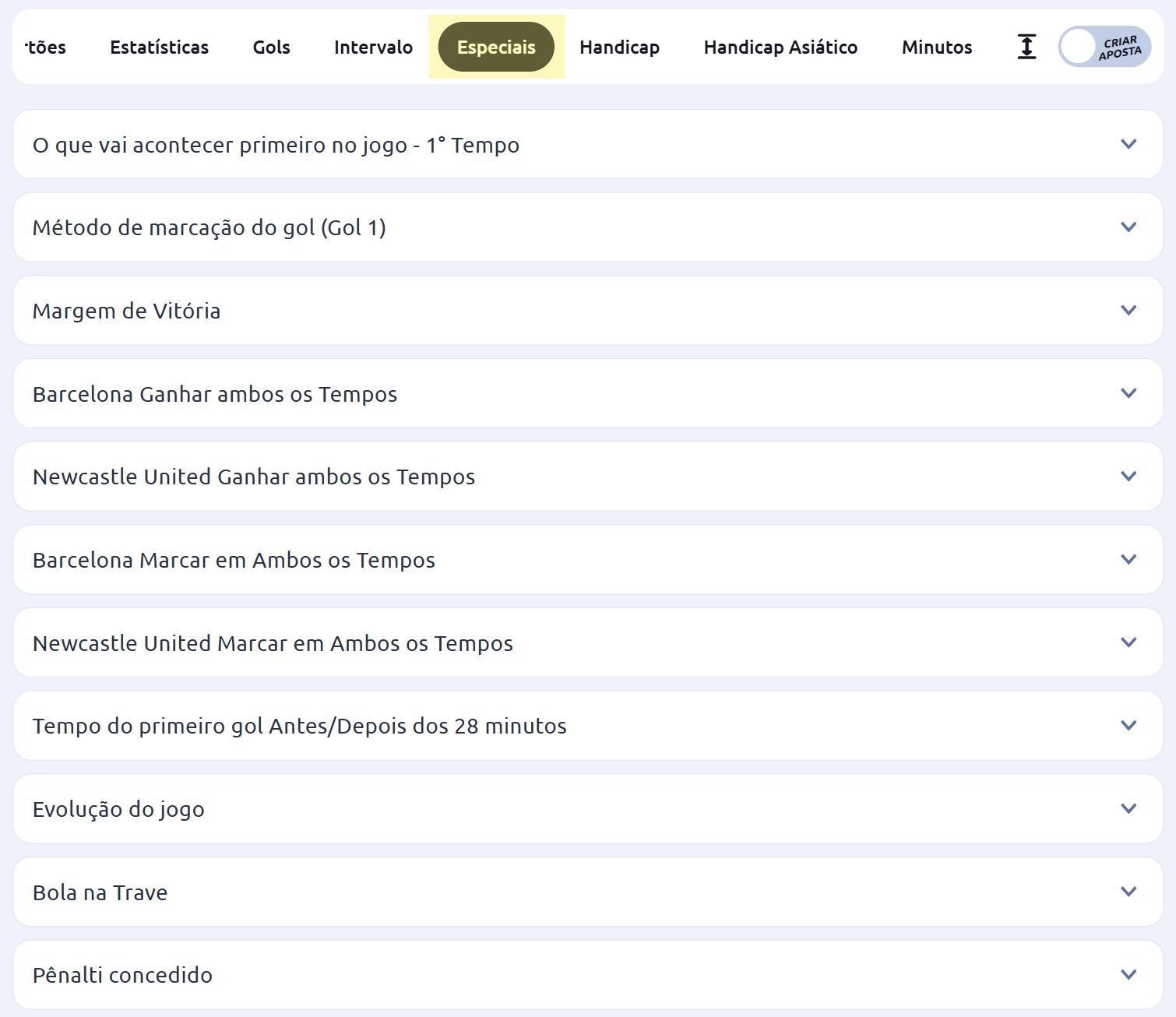Expand chevron for Newcastle United Ganhar ambos os Tempos
Image resolution: width=1176 pixels, height=1017 pixels.
tap(1128, 477)
